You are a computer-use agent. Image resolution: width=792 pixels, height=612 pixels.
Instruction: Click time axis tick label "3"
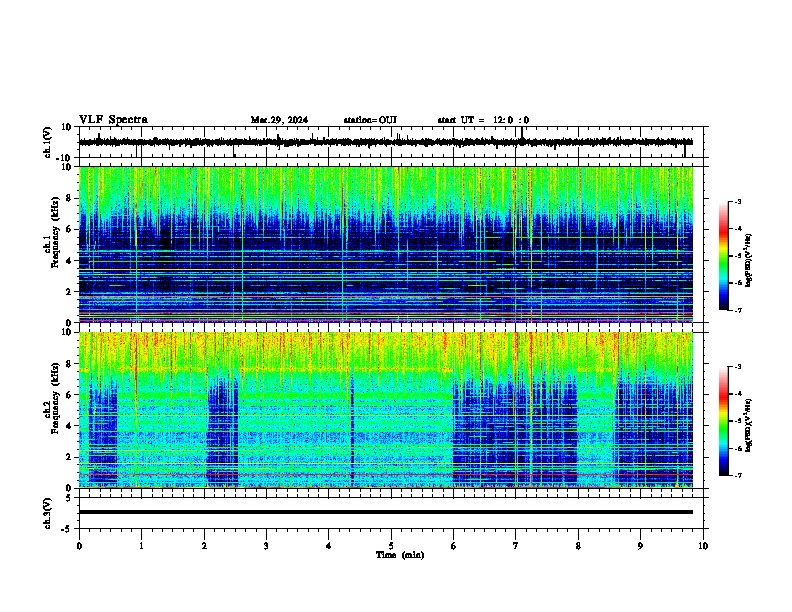[x=266, y=546]
